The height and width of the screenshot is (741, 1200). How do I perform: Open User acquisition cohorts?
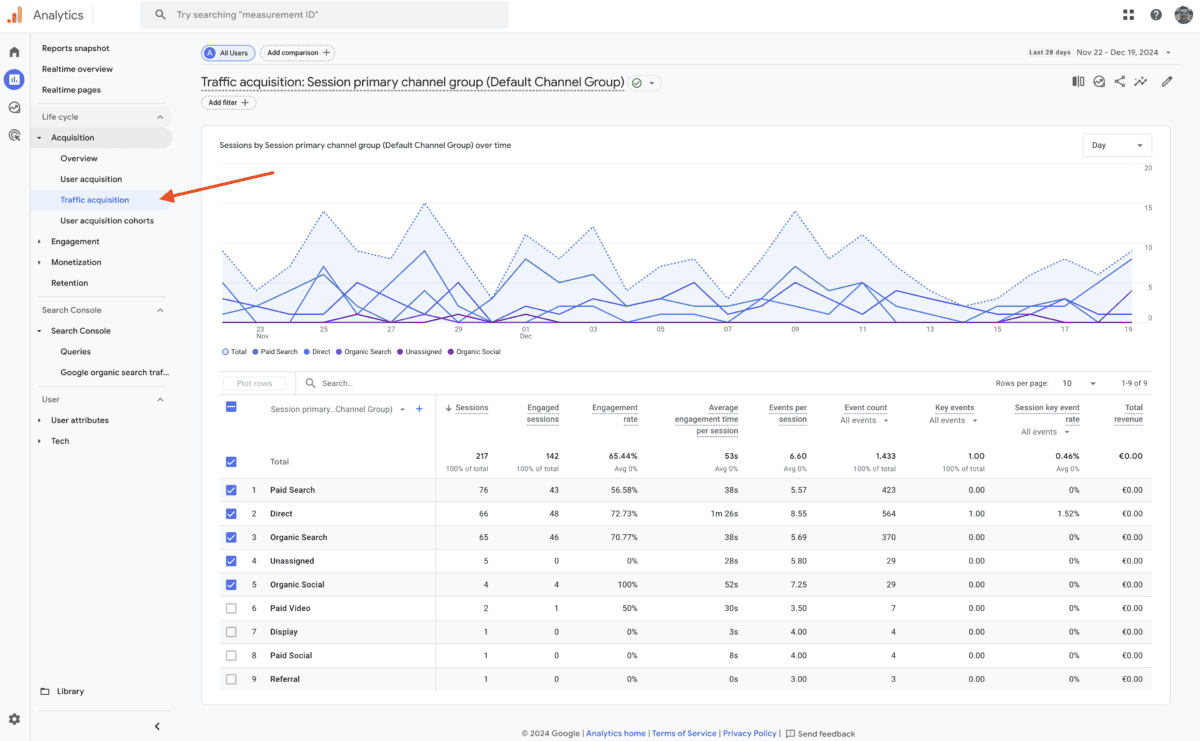click(107, 220)
